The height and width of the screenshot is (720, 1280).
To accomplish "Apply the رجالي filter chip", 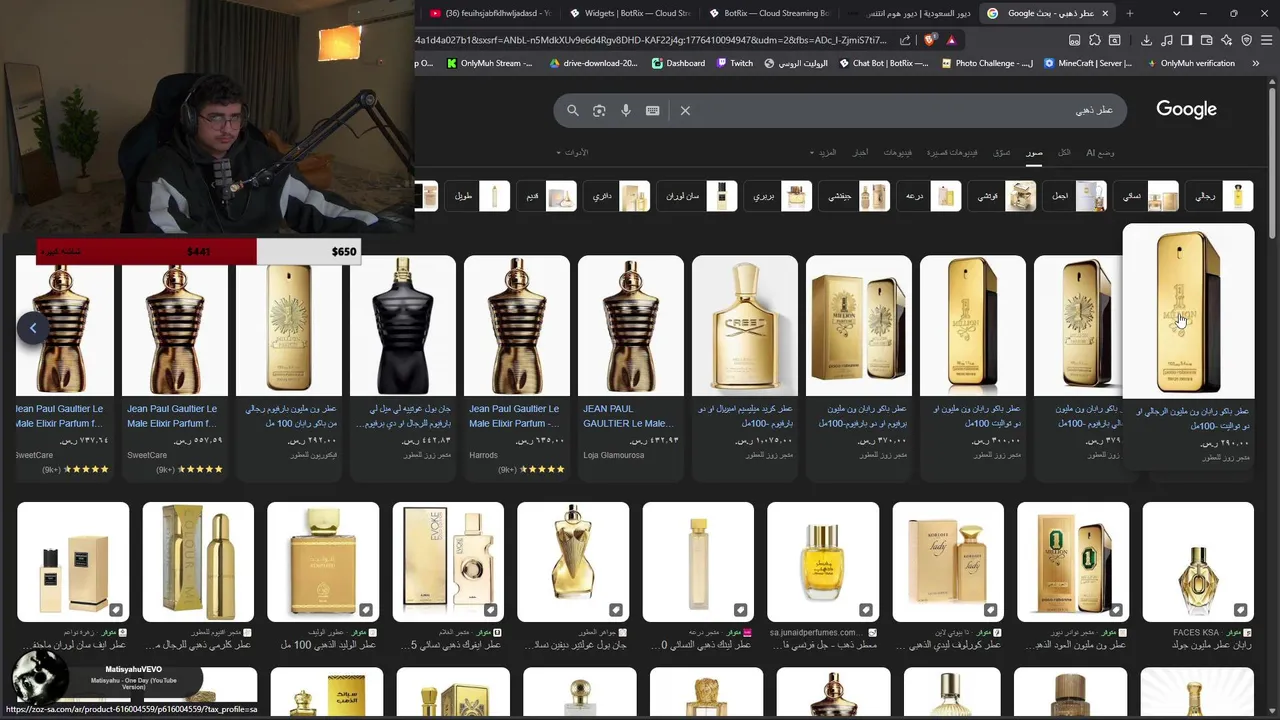I will 1221,196.
